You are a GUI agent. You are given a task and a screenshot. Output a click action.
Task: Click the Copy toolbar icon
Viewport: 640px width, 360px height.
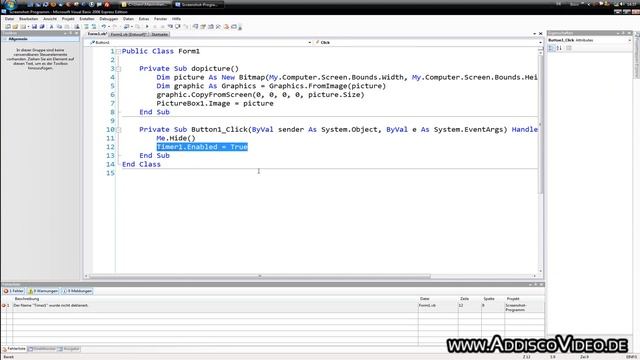59,27
